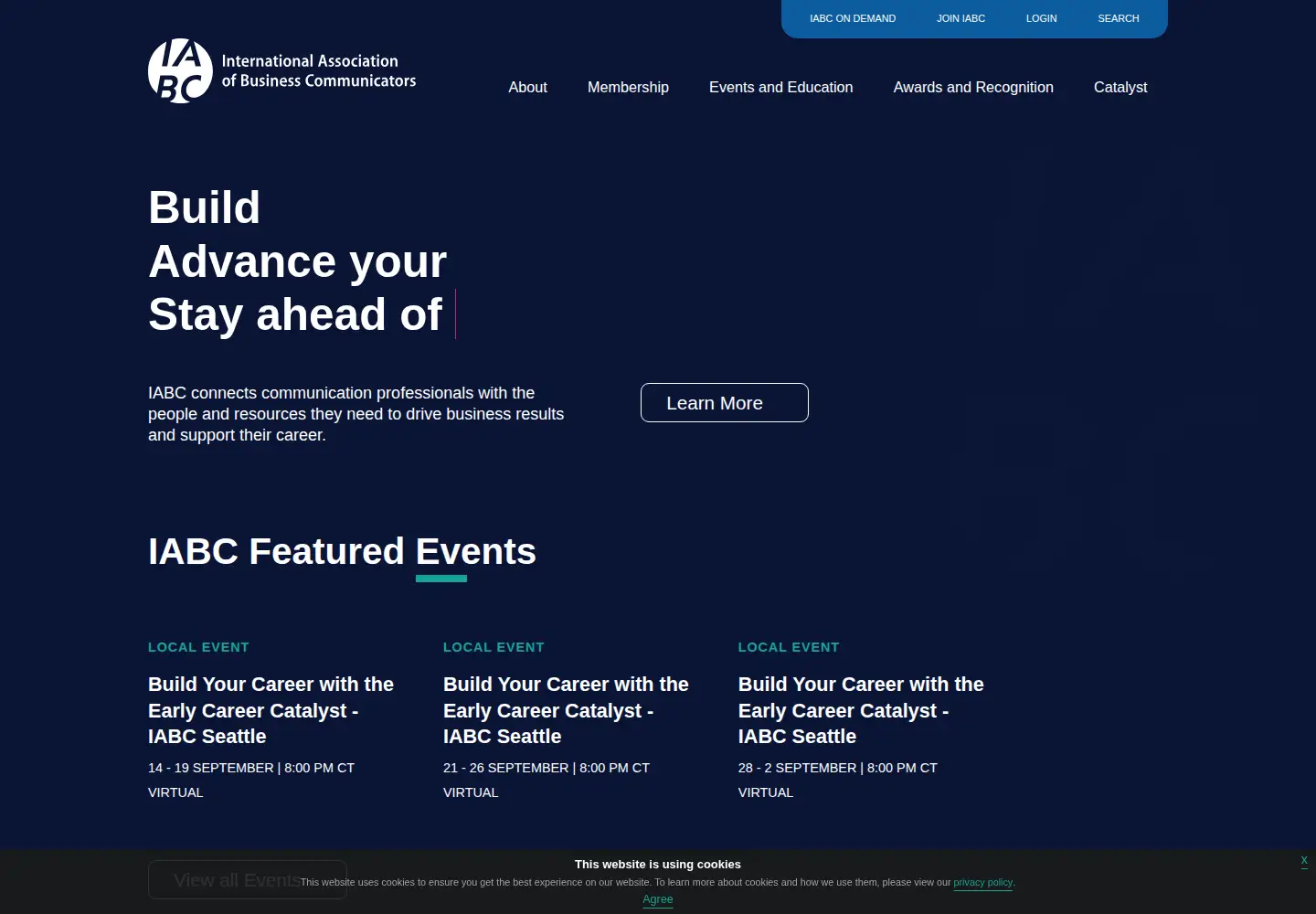Click the IABC Featured Events heading
Viewport: 1316px width, 914px height.
click(342, 551)
